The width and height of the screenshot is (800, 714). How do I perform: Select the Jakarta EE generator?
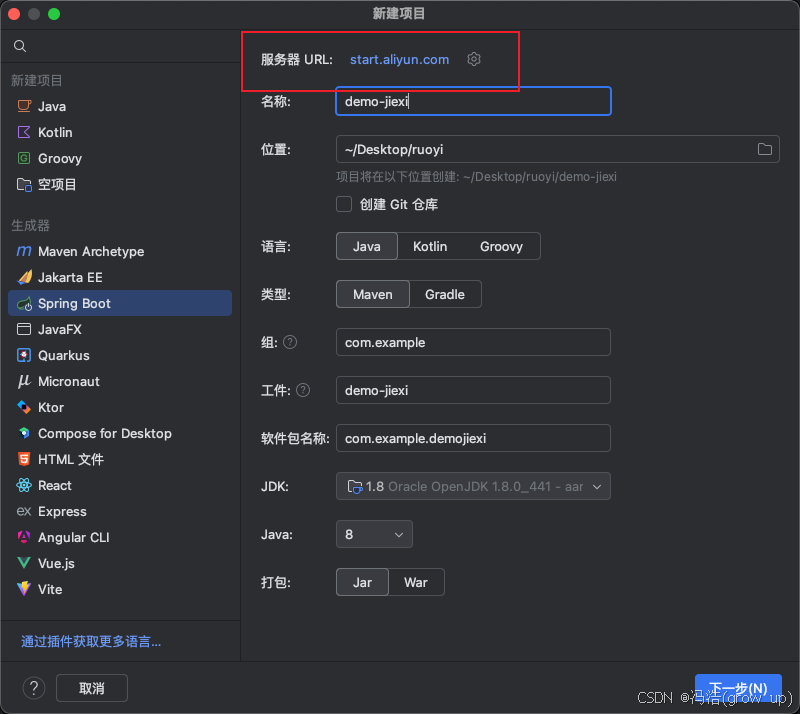tap(120, 277)
